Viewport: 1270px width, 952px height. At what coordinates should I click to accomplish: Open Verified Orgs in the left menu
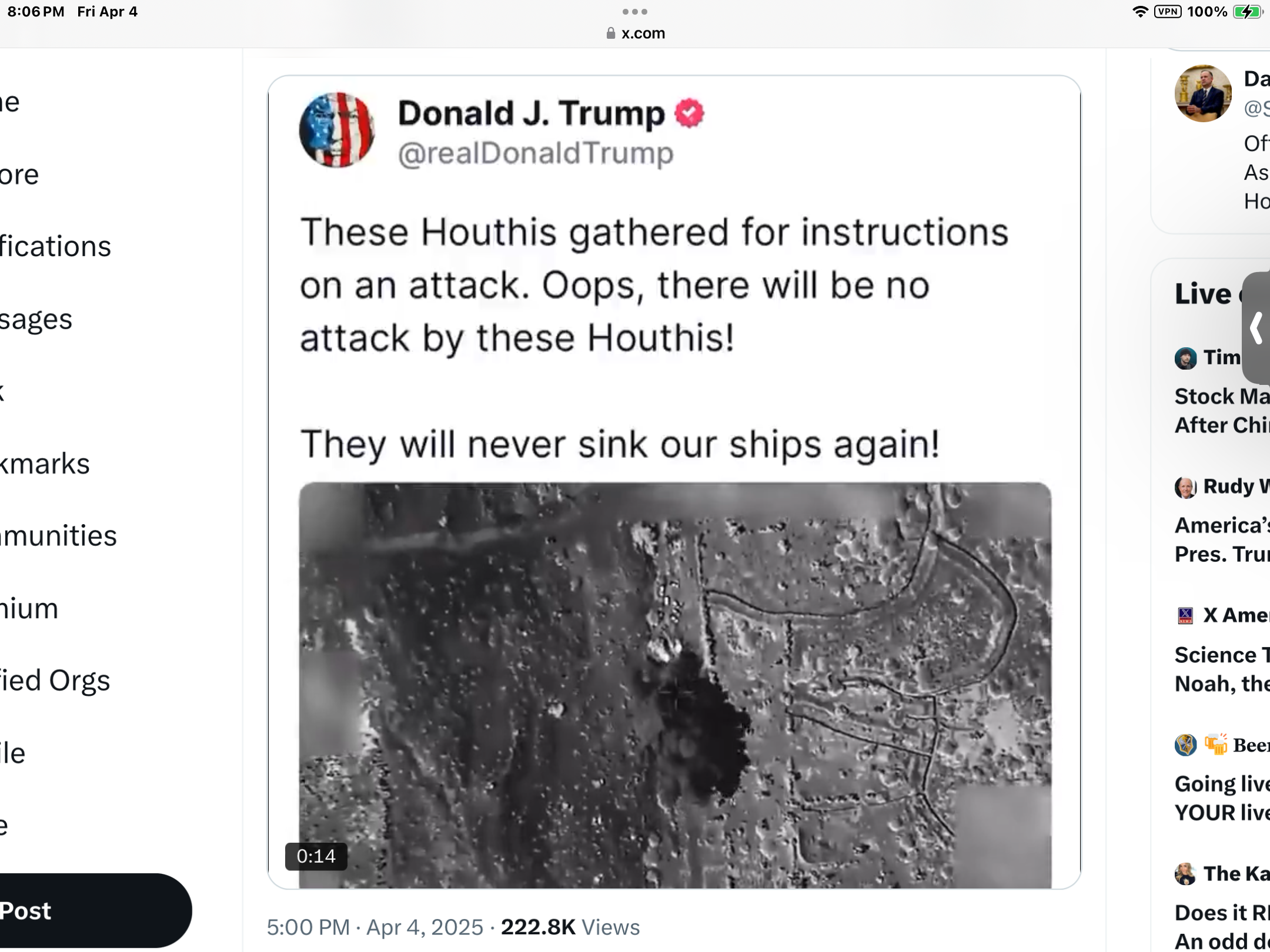click(55, 681)
